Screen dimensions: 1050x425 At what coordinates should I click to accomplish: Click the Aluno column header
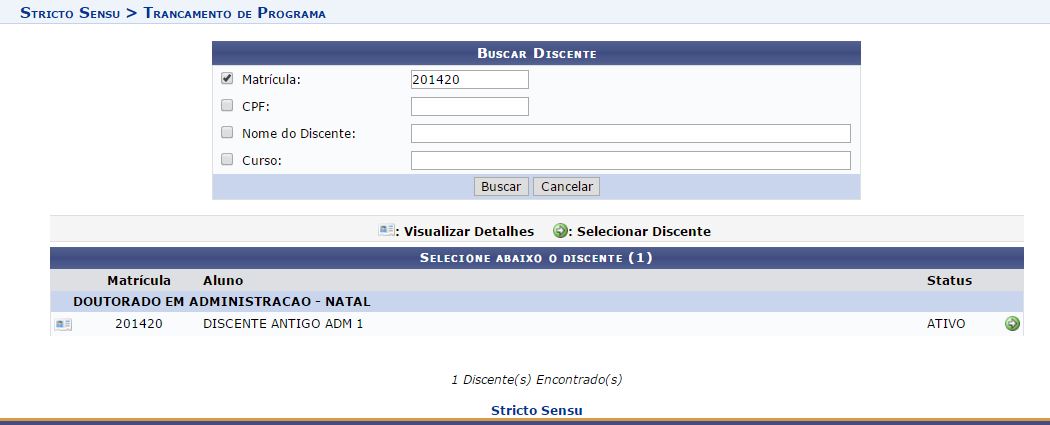[x=222, y=281]
